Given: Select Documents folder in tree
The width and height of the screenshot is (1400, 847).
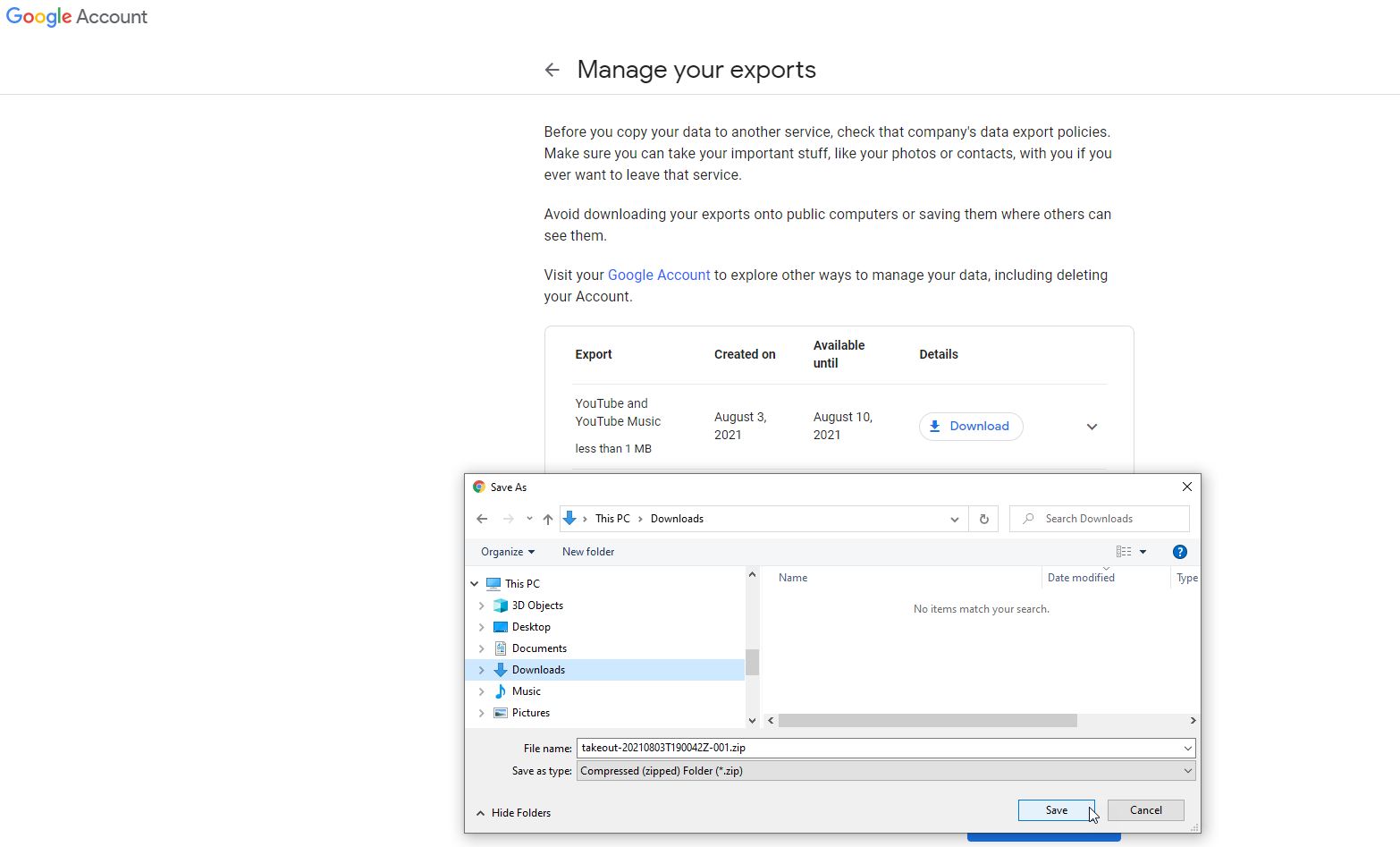Looking at the screenshot, I should tap(539, 648).
